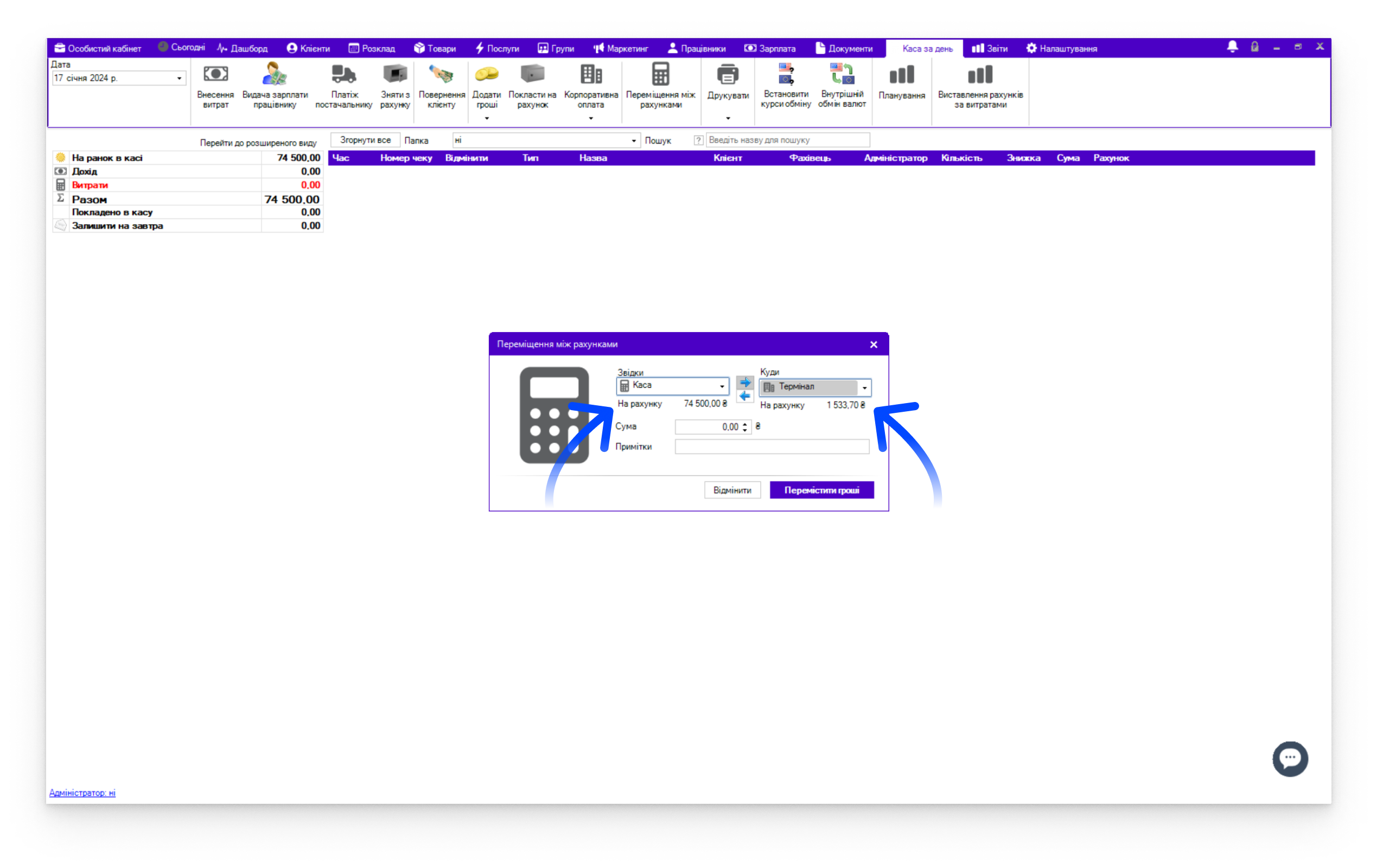
Task: Open Платіж постачальнику
Action: pyautogui.click(x=344, y=87)
